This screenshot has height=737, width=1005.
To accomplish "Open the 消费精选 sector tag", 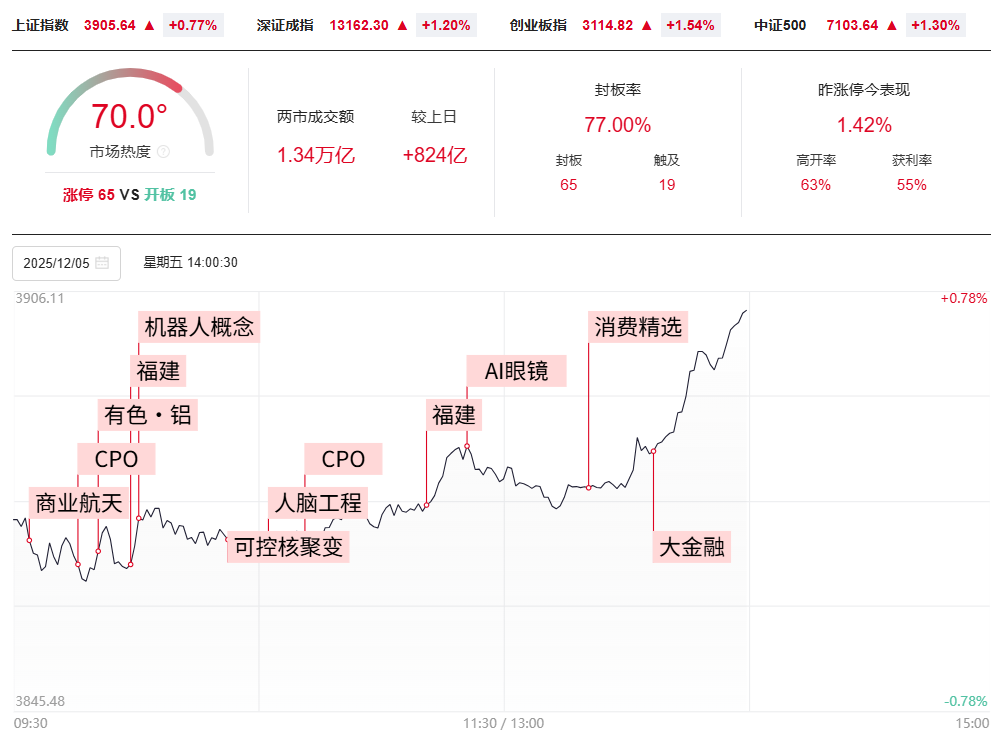I will click(x=638, y=327).
